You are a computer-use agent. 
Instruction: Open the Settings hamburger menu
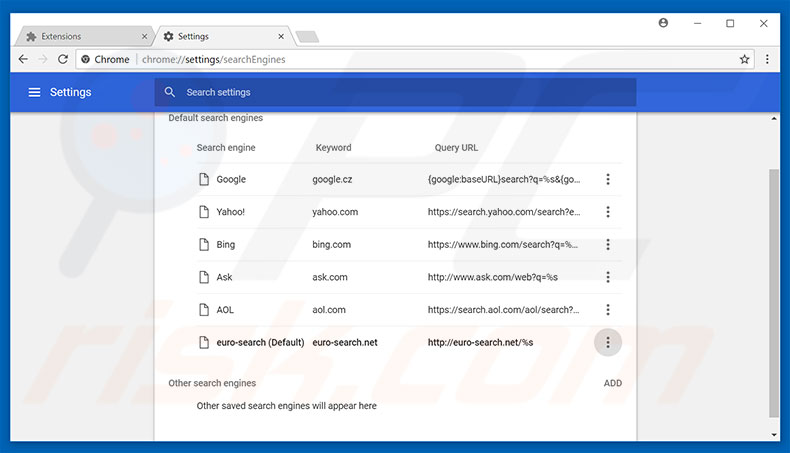click(34, 92)
